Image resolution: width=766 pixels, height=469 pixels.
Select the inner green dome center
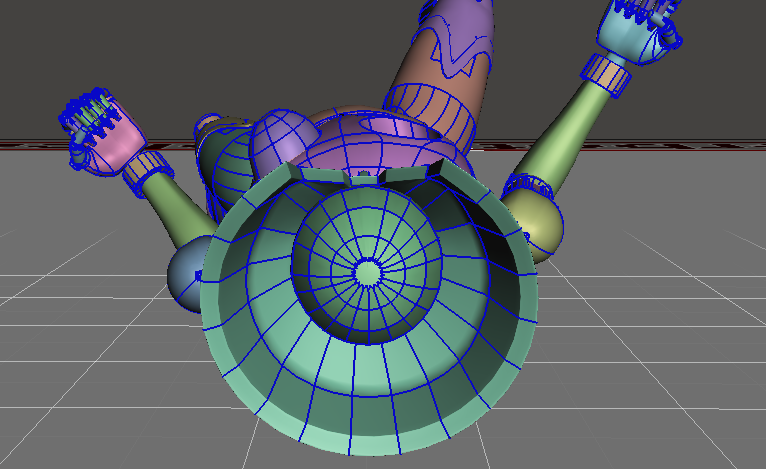[367, 273]
